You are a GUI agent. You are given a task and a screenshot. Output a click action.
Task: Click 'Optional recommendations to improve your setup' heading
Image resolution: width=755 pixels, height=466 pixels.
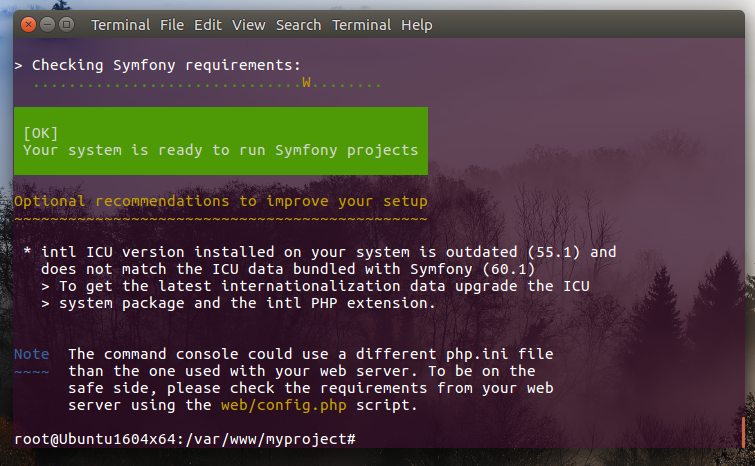coord(221,201)
